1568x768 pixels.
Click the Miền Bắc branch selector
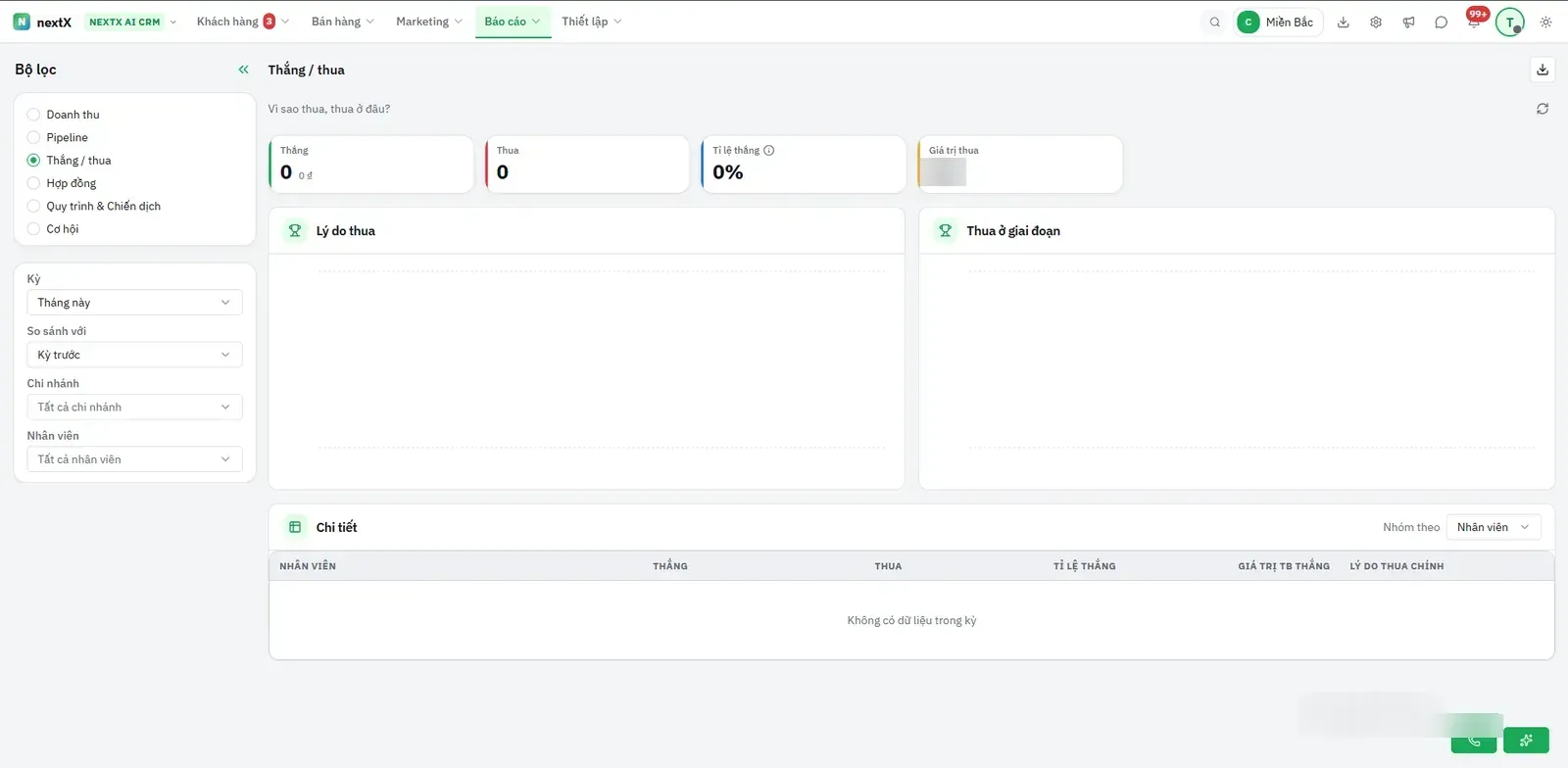point(1278,22)
